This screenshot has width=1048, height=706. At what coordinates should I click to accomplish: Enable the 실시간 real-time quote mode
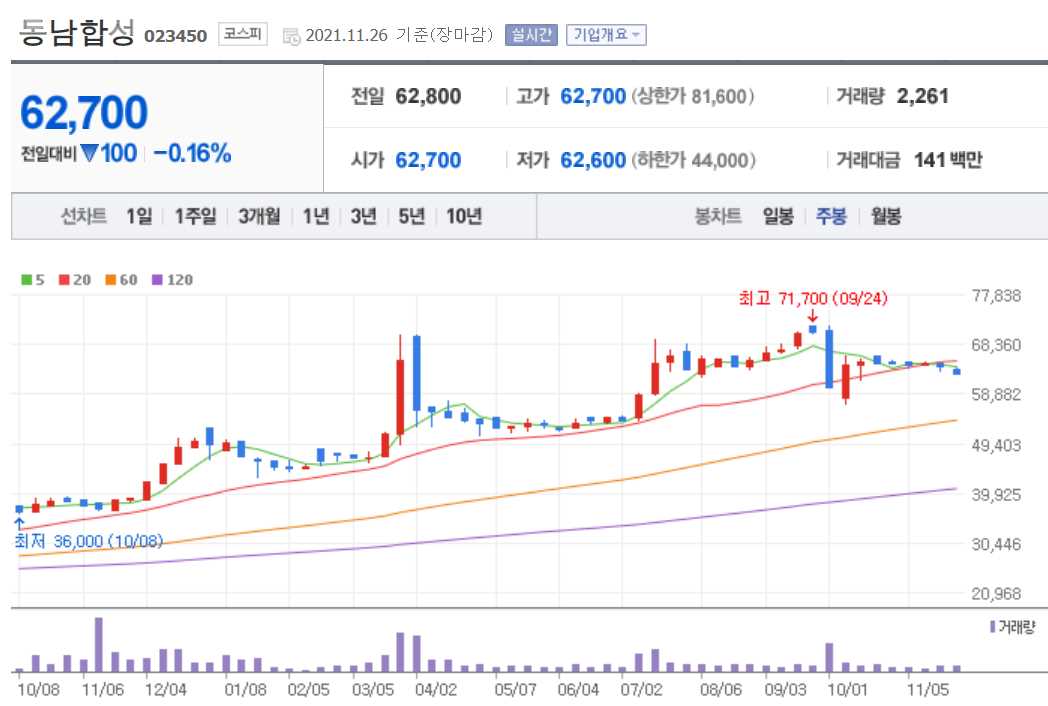coord(530,33)
